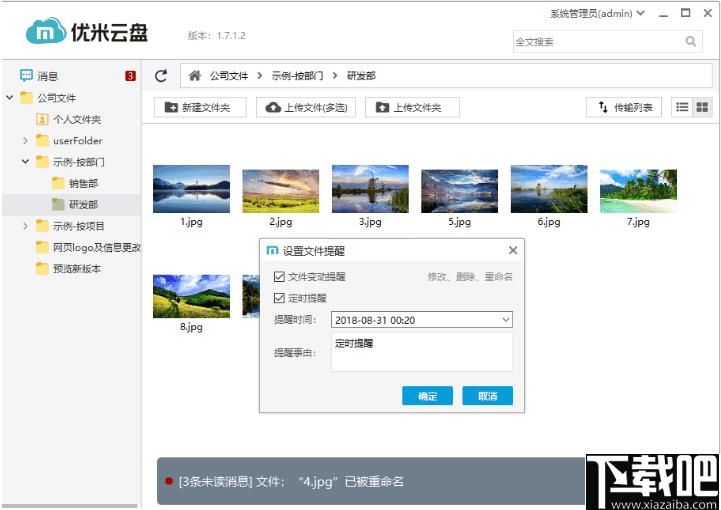Click the 网页logo及信息更改 folder icon
This screenshot has width=721, height=510.
tap(42, 247)
